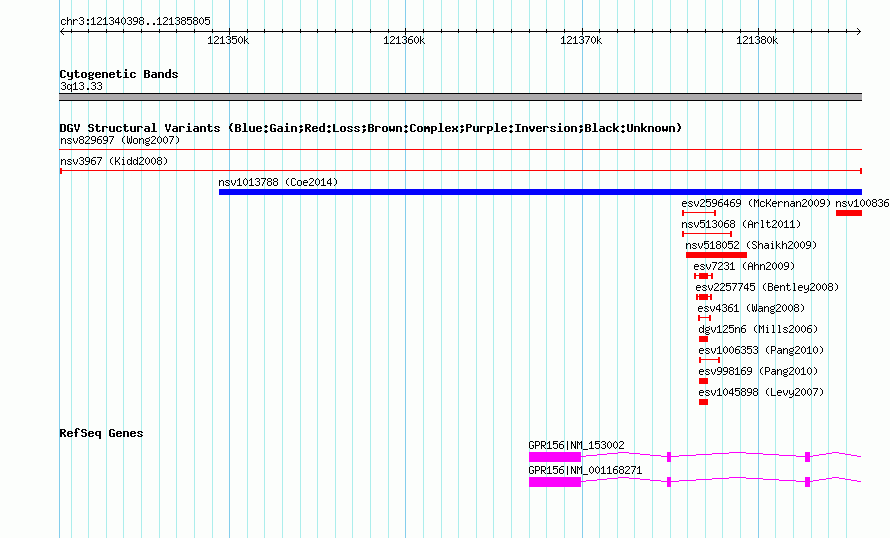The width and height of the screenshot is (890, 538).
Task: Click the 121350k ruler tick label
Action: (228, 40)
